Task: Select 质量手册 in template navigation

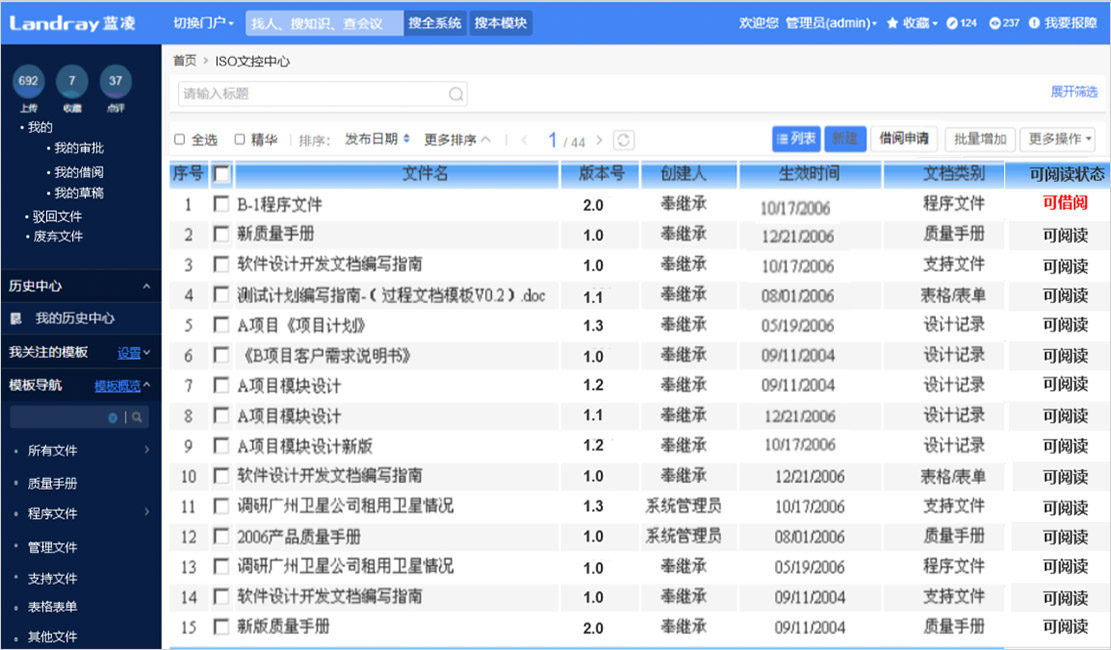Action: tap(52, 483)
